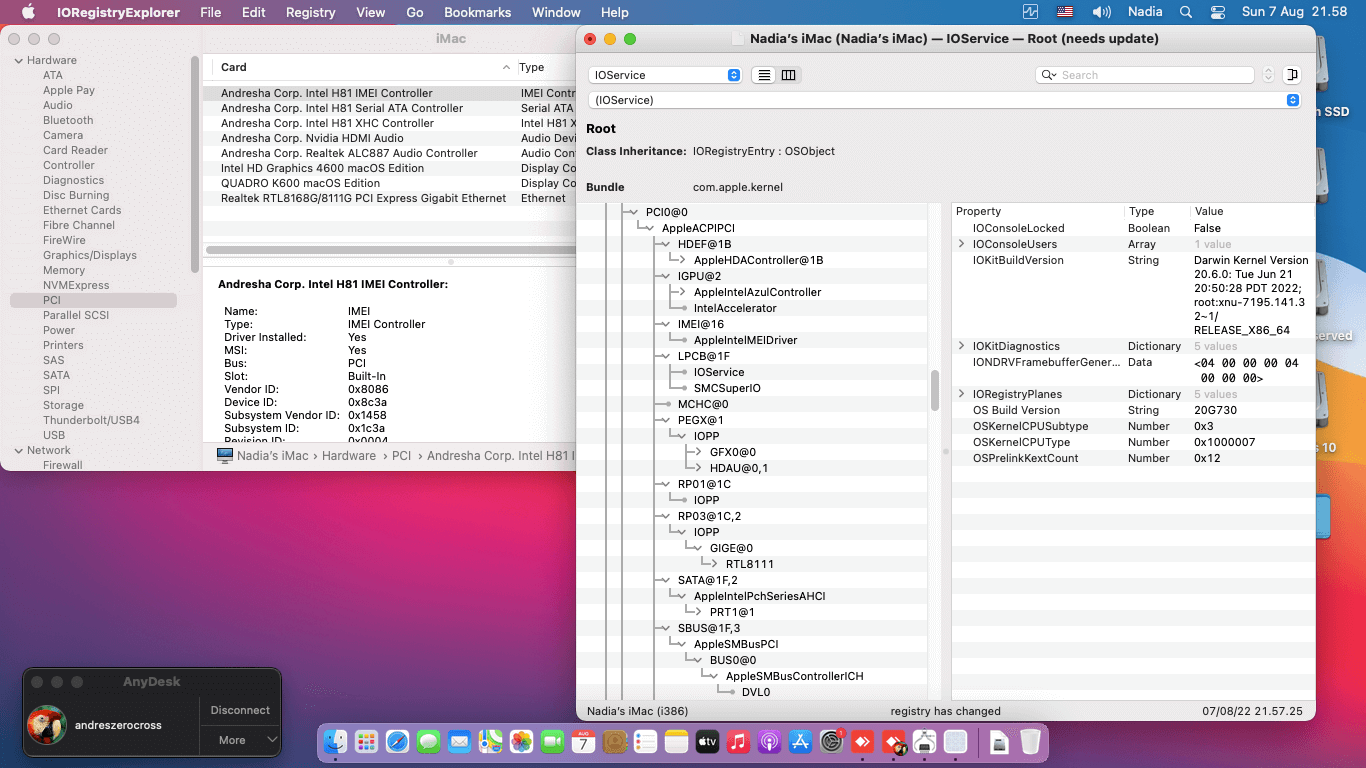The image size is (1366, 768).
Task: Select Graphics/Displays in System Information sidebar
Action: [x=90, y=255]
